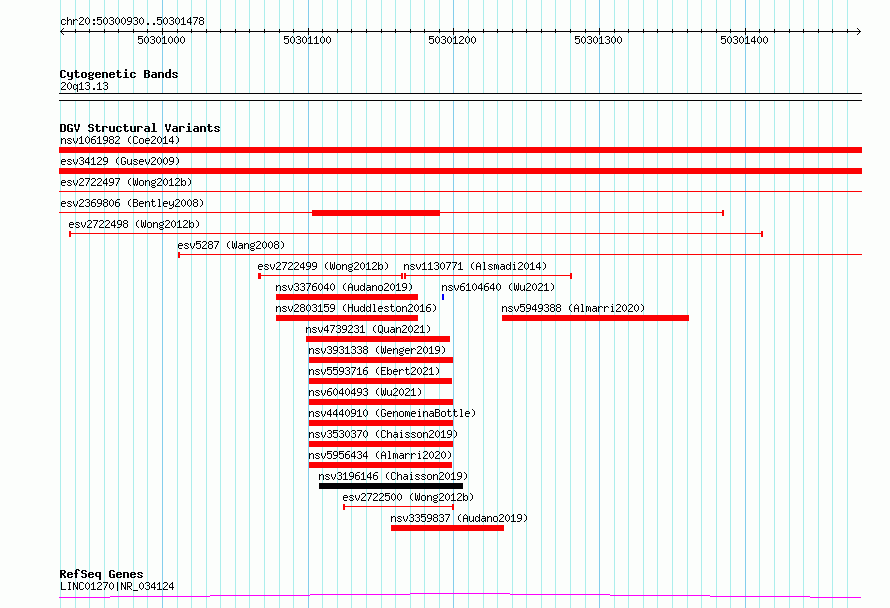Click the 20q13.13 band label

[x=84, y=86]
